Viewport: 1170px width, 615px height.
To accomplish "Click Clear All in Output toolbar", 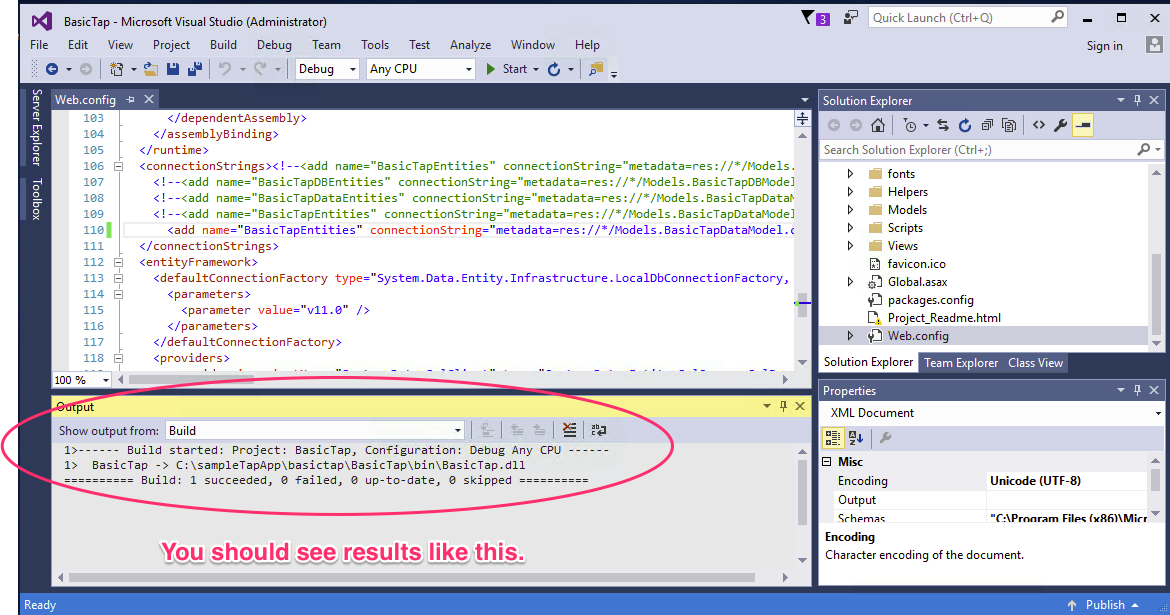I will pyautogui.click(x=569, y=430).
